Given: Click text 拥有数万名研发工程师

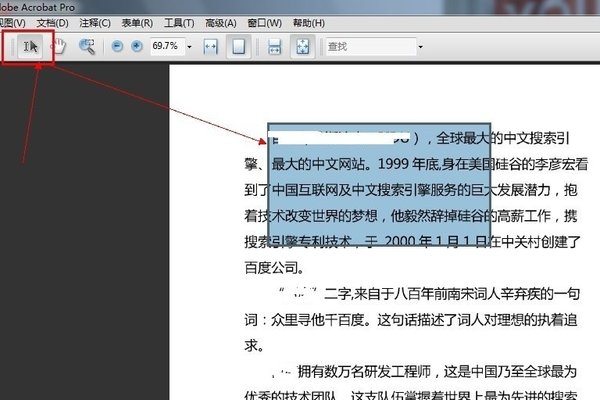Looking at the screenshot, I should [364, 371].
